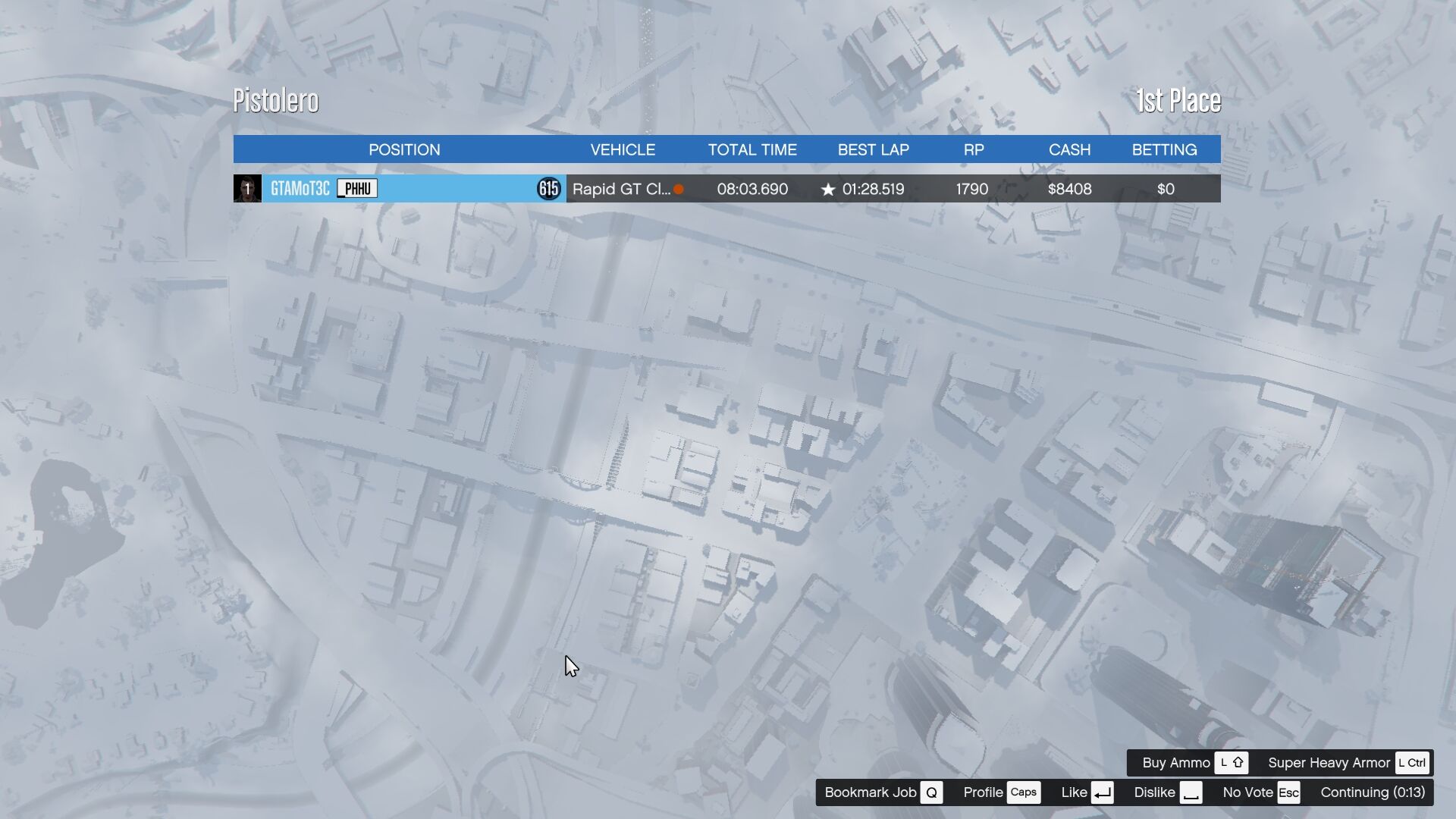The width and height of the screenshot is (1456, 819).
Task: Click the Esc key icon for No Vote
Action: (x=1288, y=792)
